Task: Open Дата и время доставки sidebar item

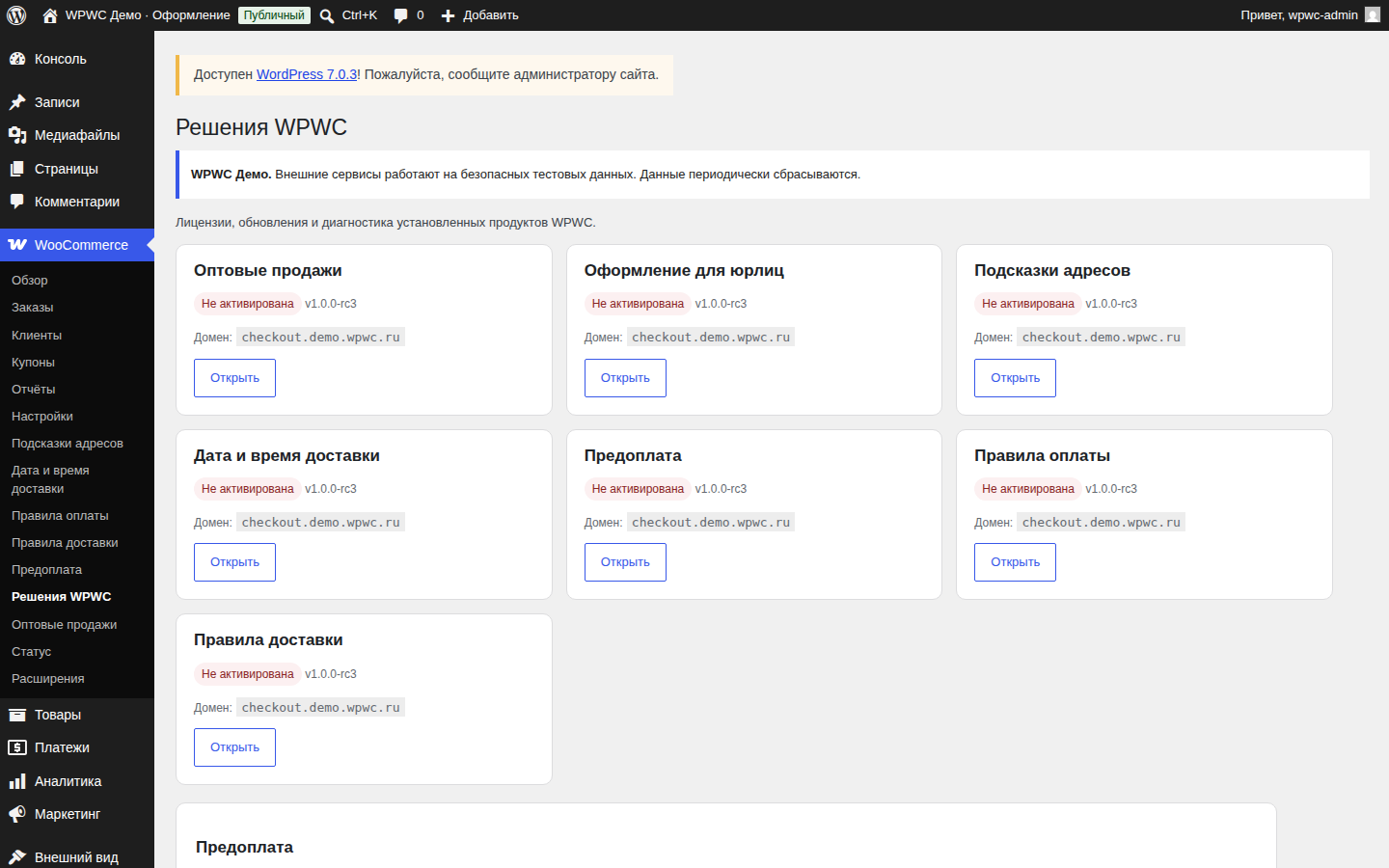Action: pos(50,479)
